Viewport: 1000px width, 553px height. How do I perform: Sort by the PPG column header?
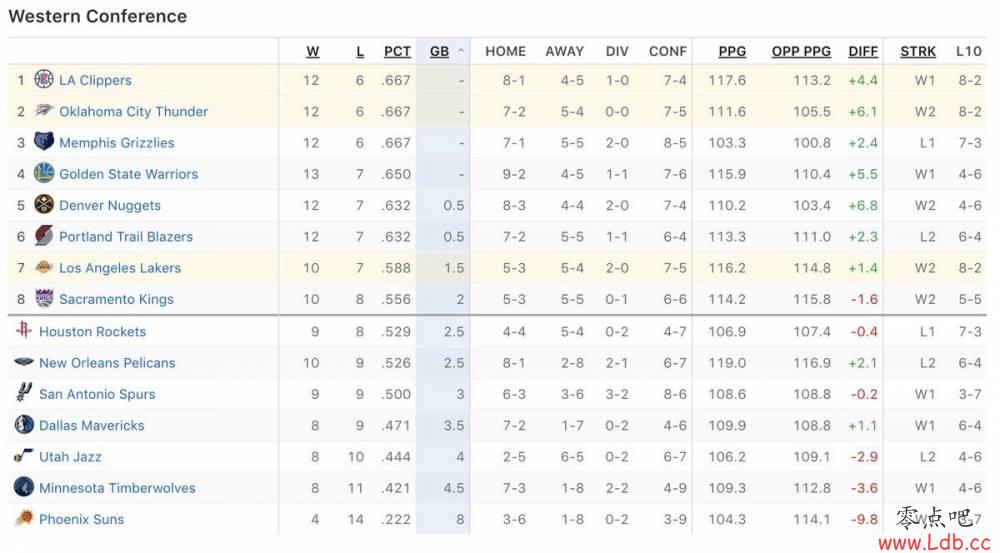coord(732,52)
